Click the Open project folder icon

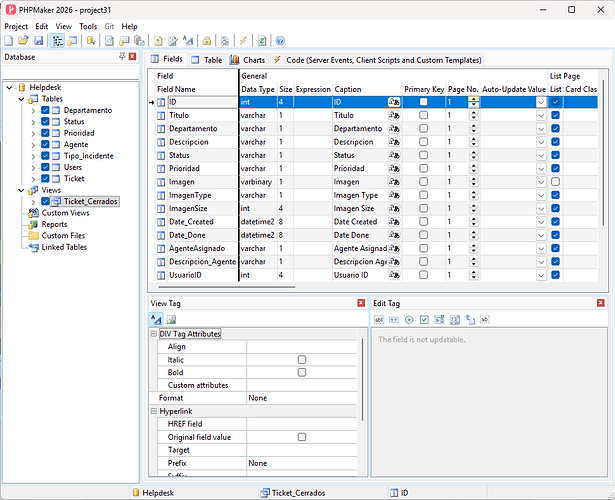(24, 40)
